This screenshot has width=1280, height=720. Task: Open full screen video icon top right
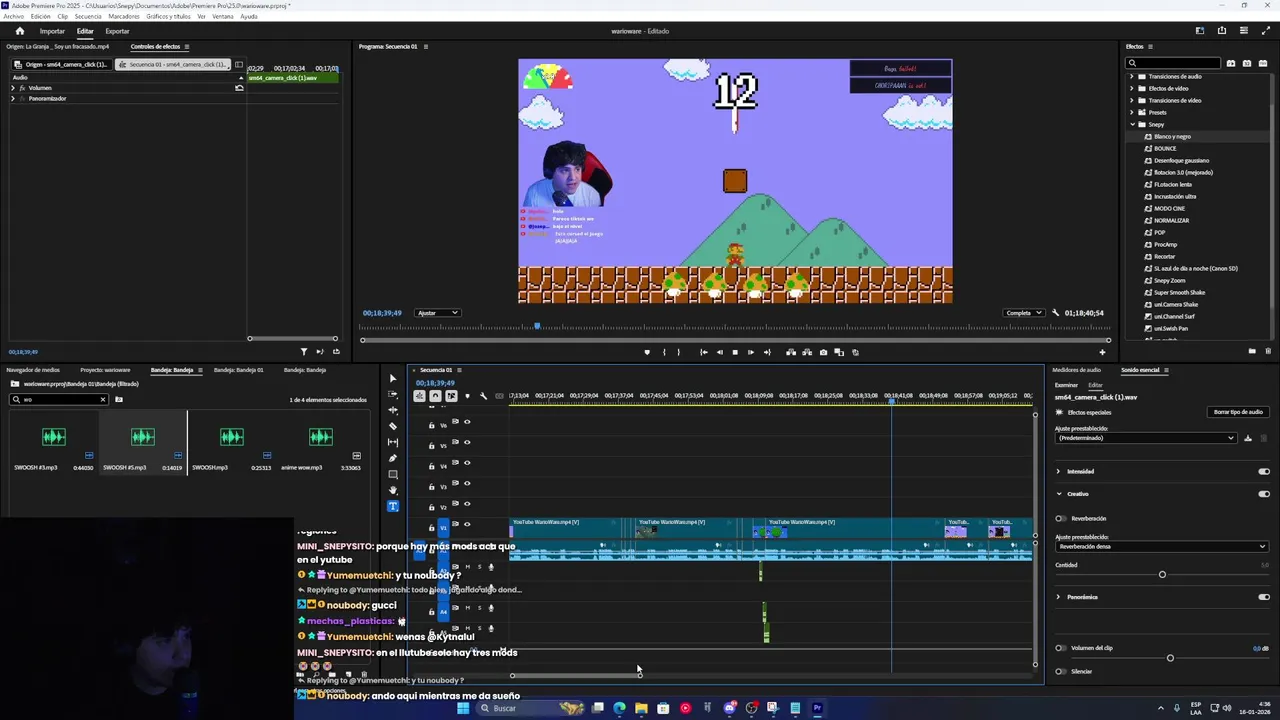pos(1266,31)
